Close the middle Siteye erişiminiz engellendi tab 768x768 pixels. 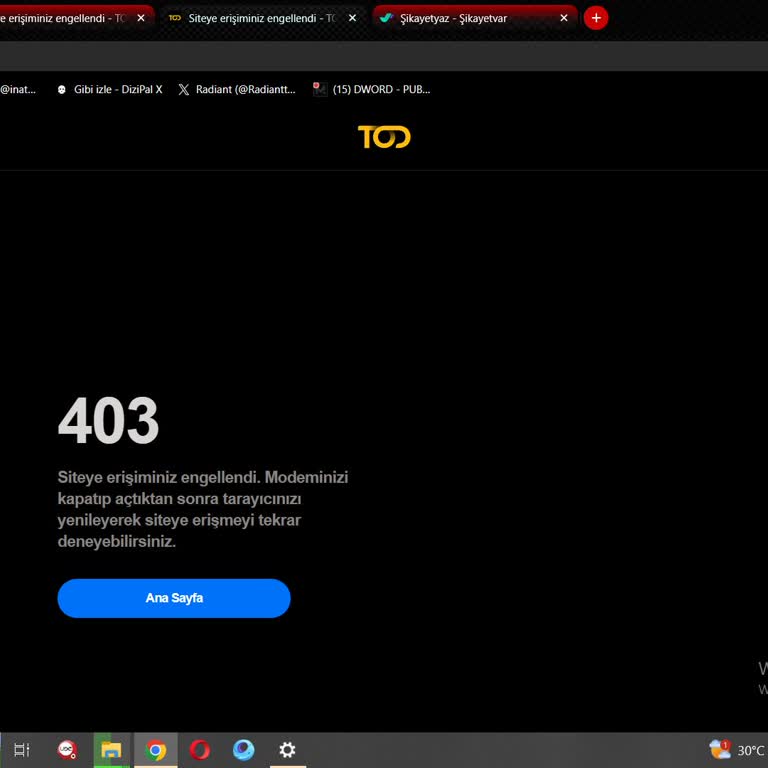pos(352,18)
